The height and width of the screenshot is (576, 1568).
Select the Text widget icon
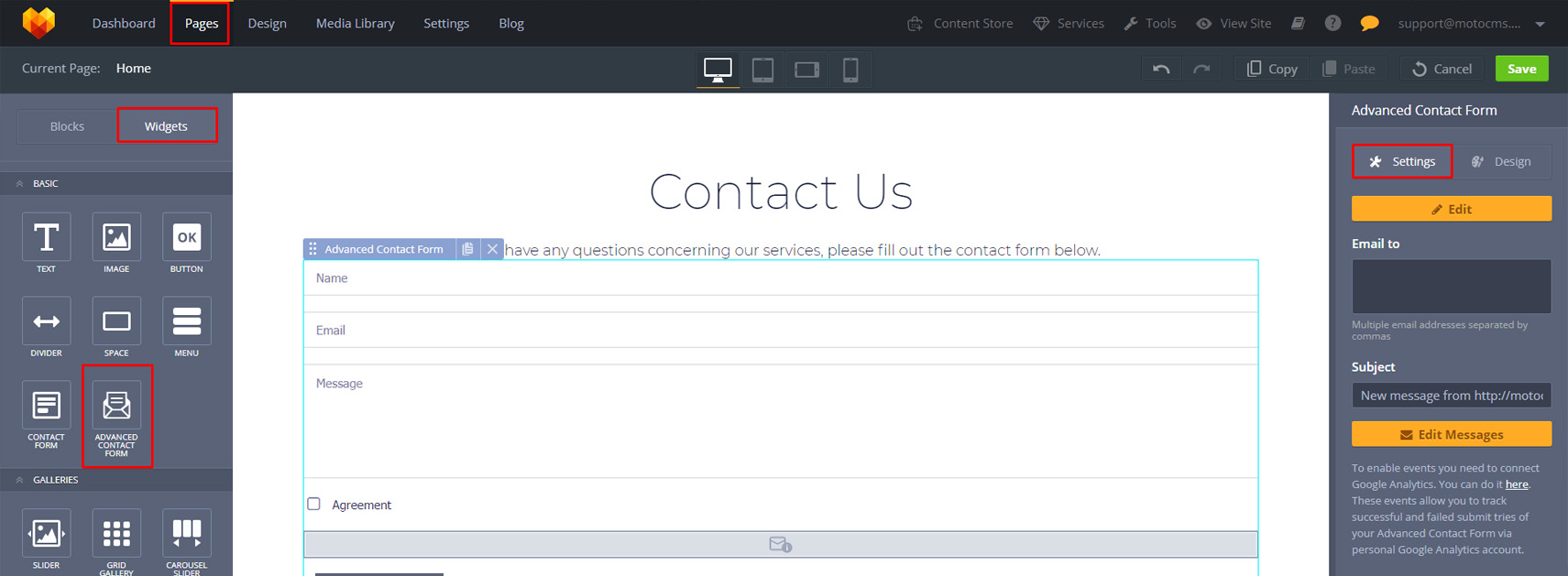[x=46, y=238]
